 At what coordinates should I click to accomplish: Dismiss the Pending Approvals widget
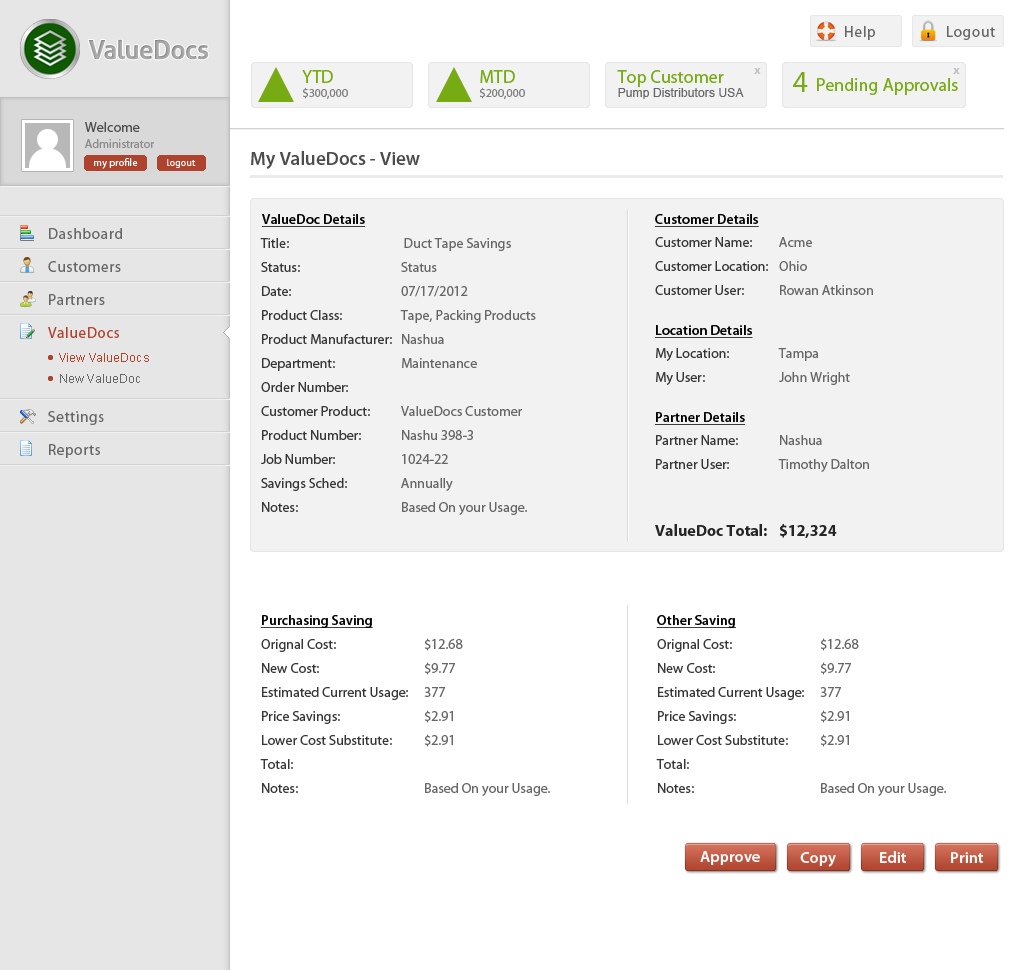[x=956, y=71]
